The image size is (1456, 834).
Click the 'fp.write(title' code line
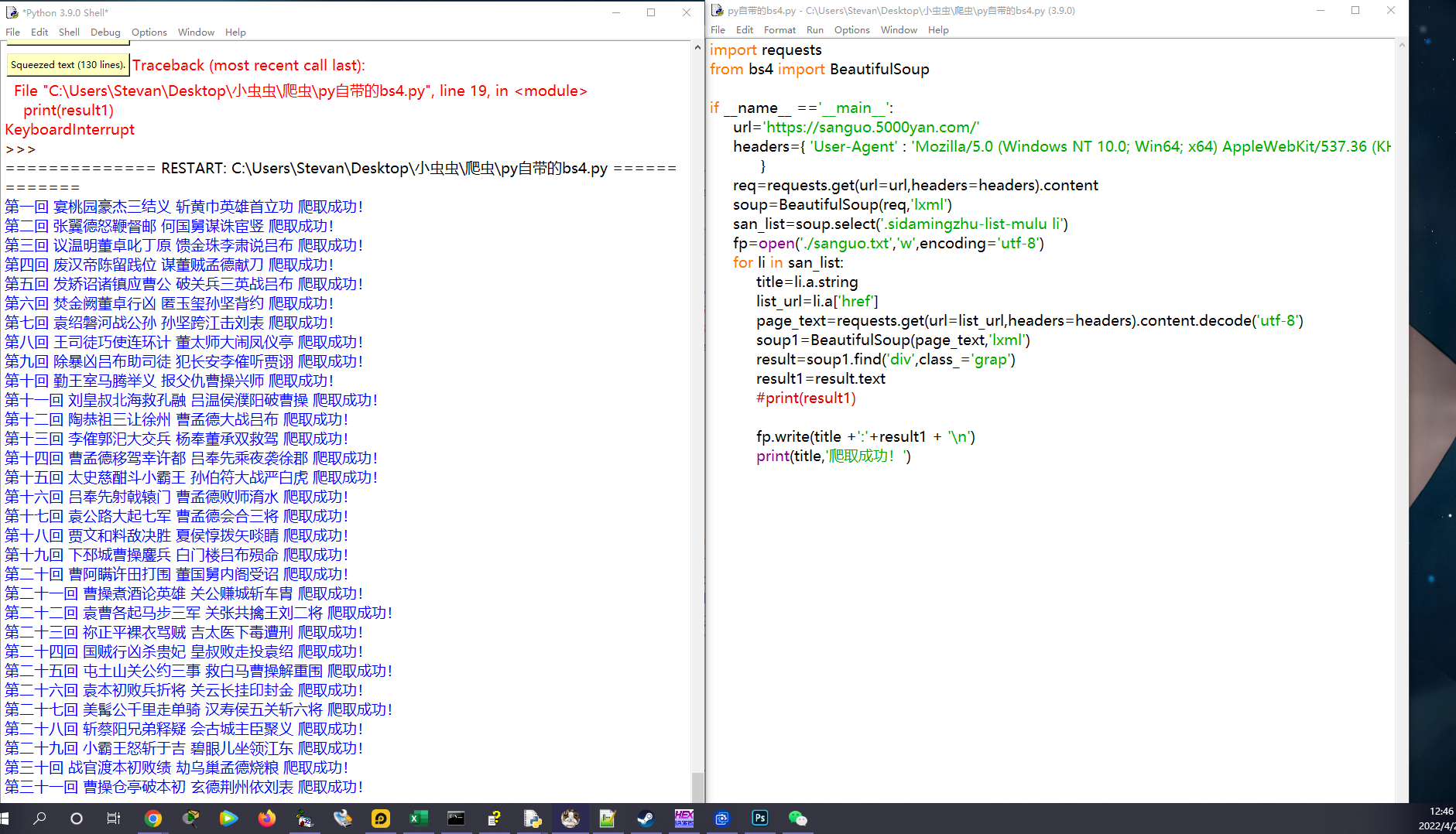(865, 436)
